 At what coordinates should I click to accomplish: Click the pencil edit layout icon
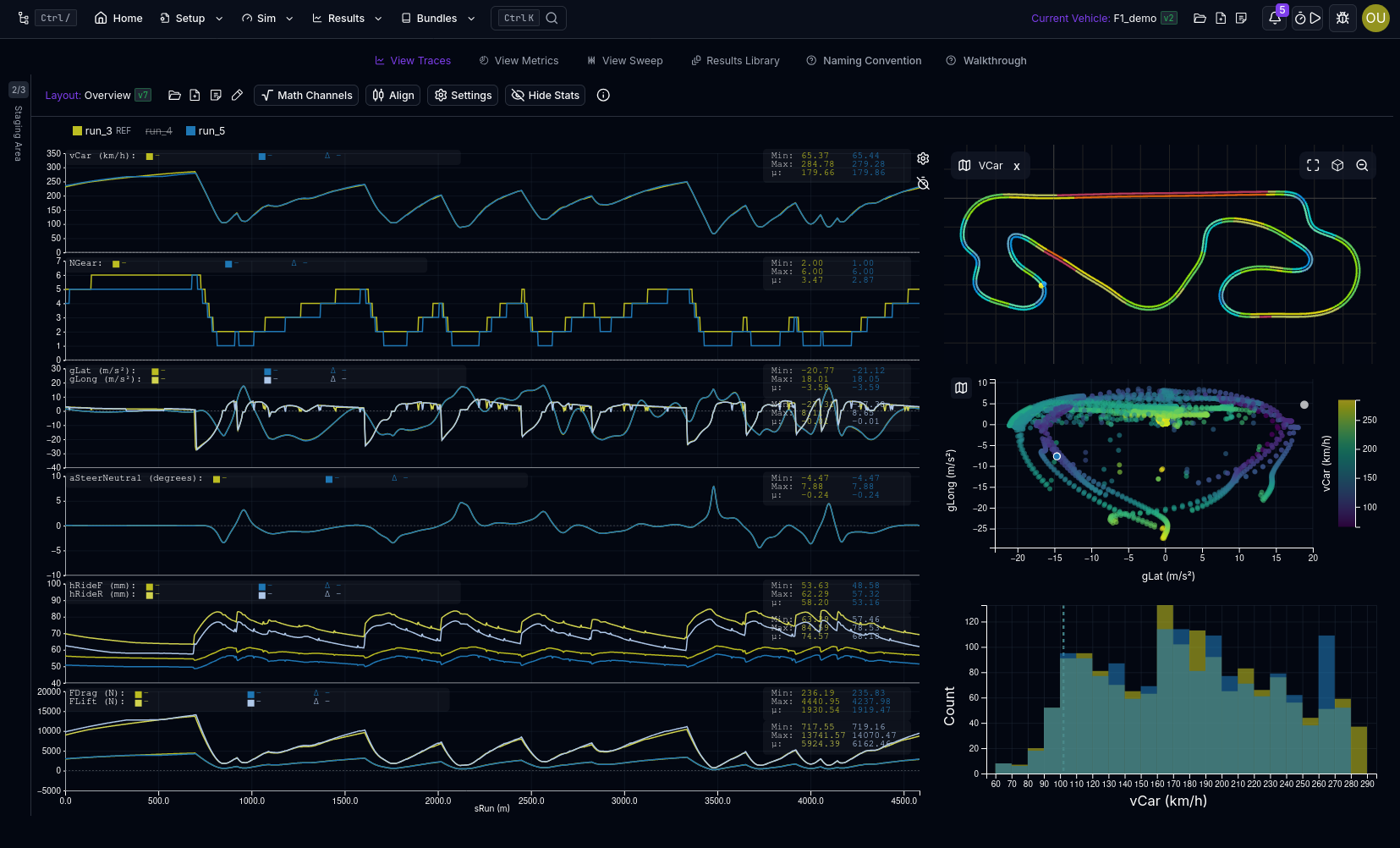tap(237, 95)
